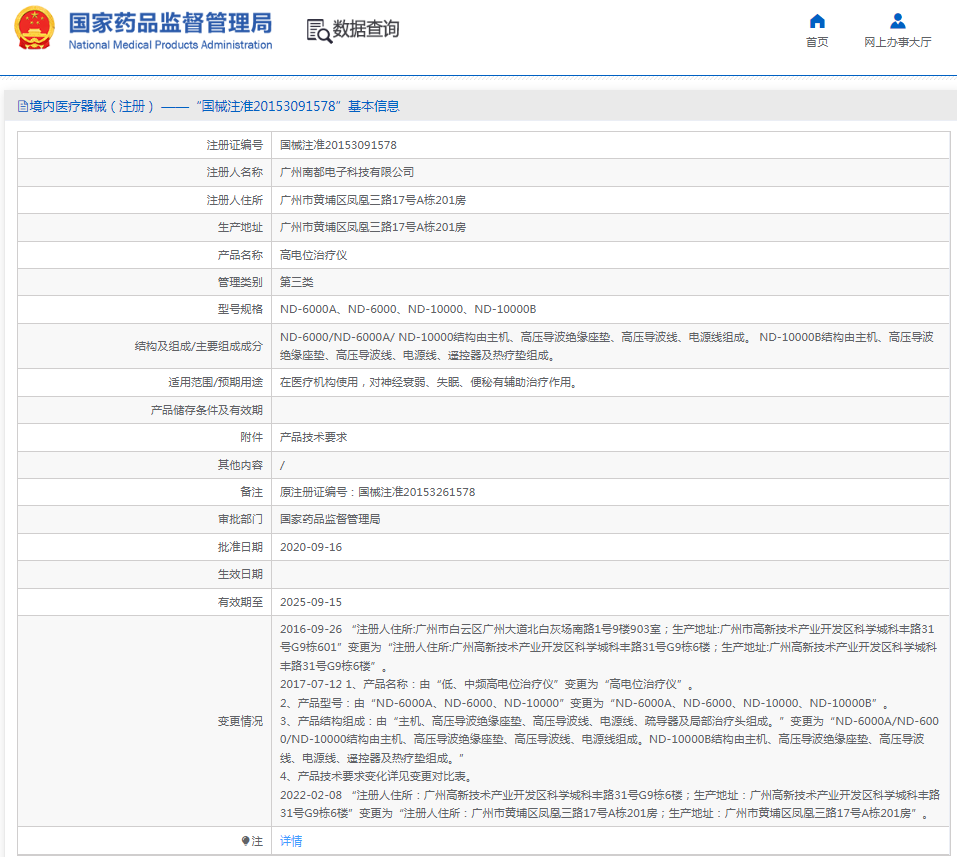Screen dimensions: 957x857
Task: Click the 原注册证编号 remark cell
Action: point(377,492)
